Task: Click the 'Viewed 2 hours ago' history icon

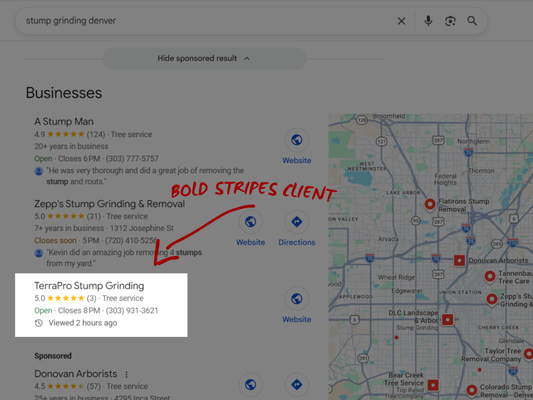Action: (39, 323)
